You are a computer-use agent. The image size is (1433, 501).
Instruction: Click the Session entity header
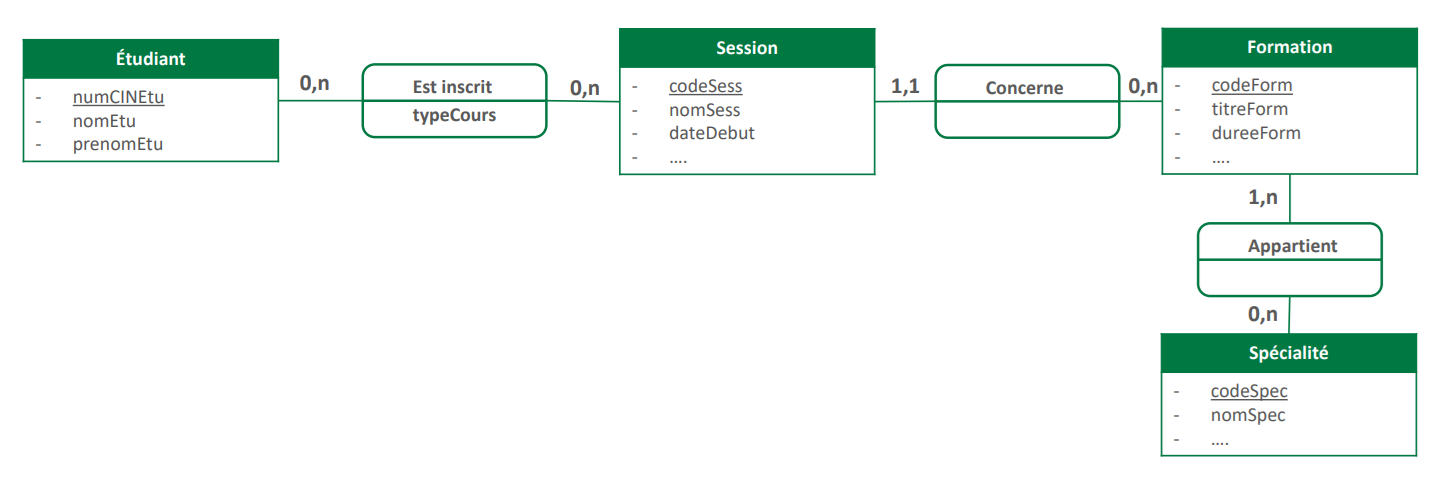click(x=747, y=48)
